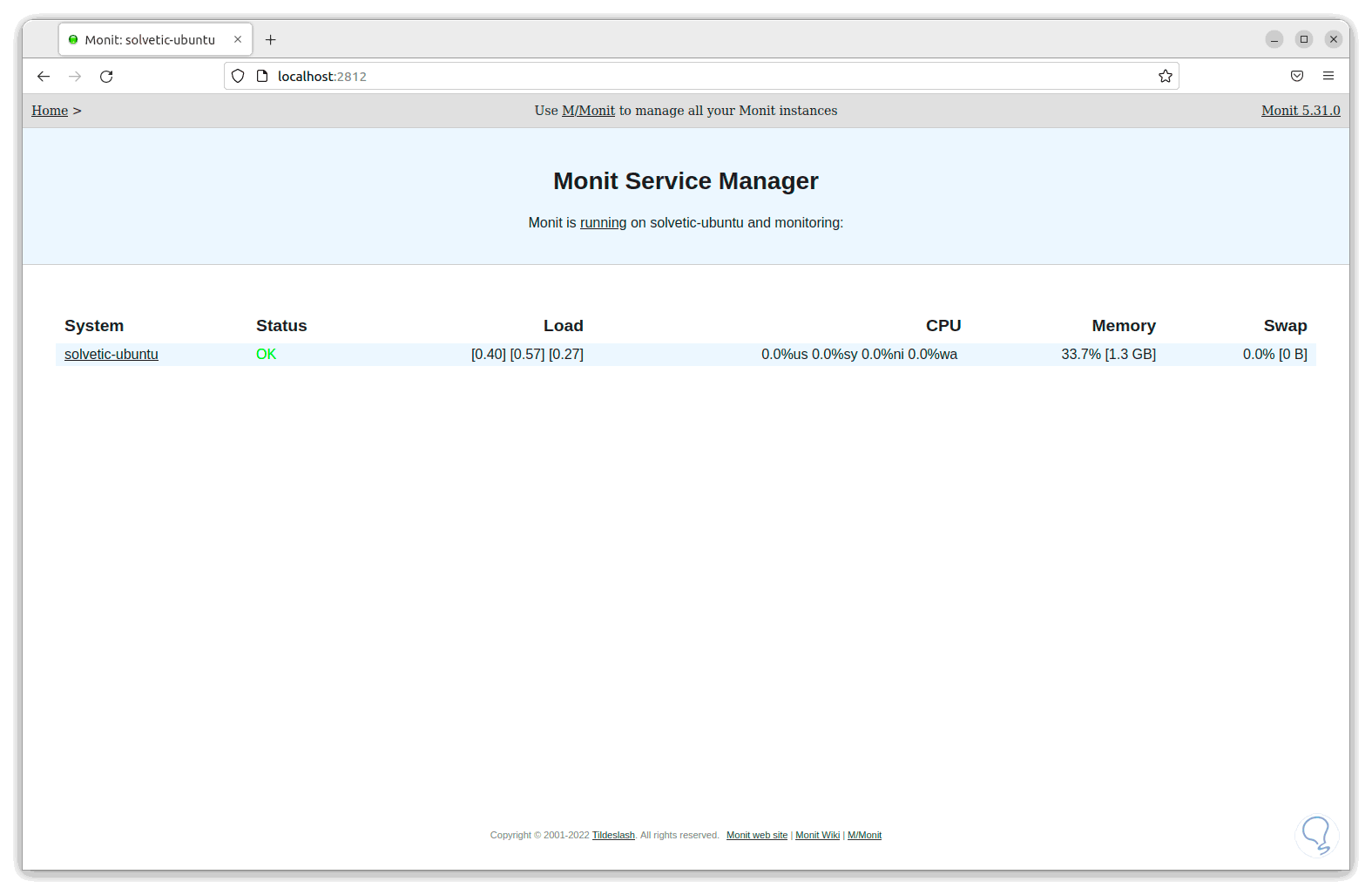Open the solvetic-ubuntu system link
This screenshot has width=1372, height=895.
[112, 355]
